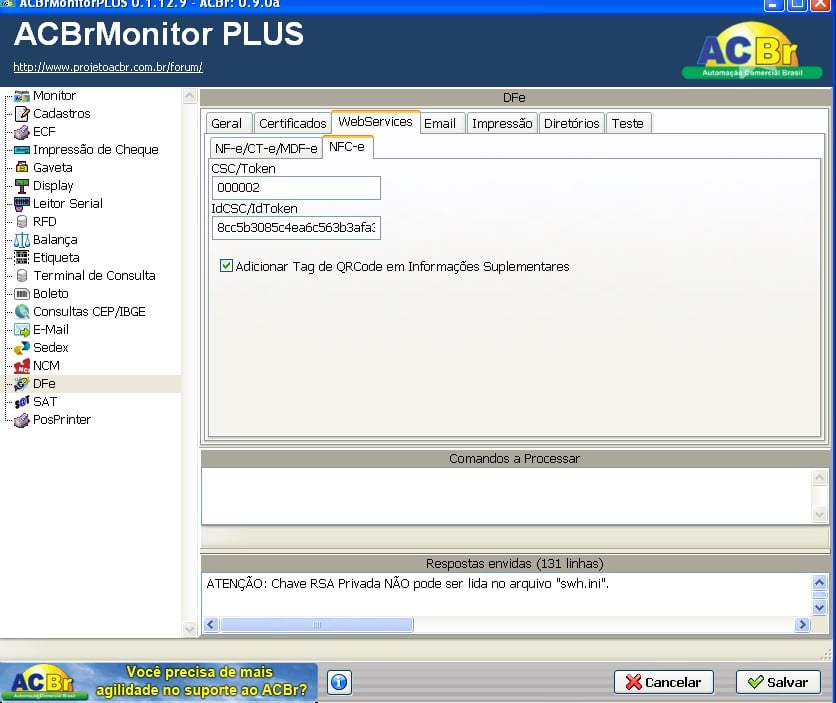836x703 pixels.
Task: Open the Email tab
Action: coord(440,123)
